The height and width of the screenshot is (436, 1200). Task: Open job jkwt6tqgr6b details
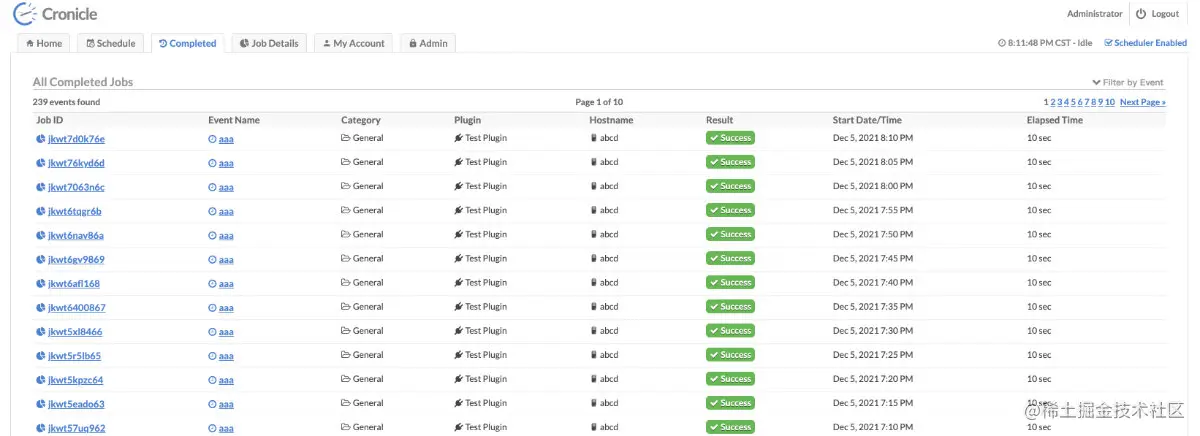tap(75, 211)
